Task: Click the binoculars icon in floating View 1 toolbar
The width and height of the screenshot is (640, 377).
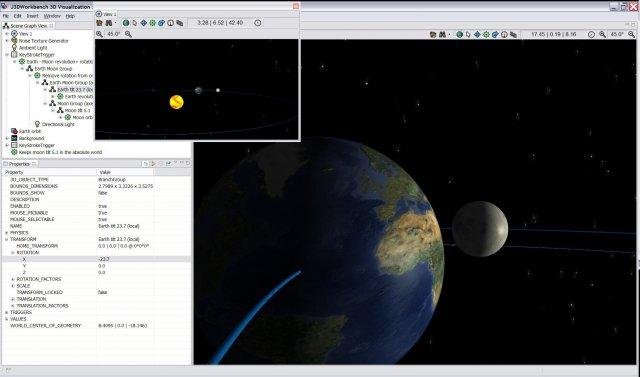Action: click(109, 23)
